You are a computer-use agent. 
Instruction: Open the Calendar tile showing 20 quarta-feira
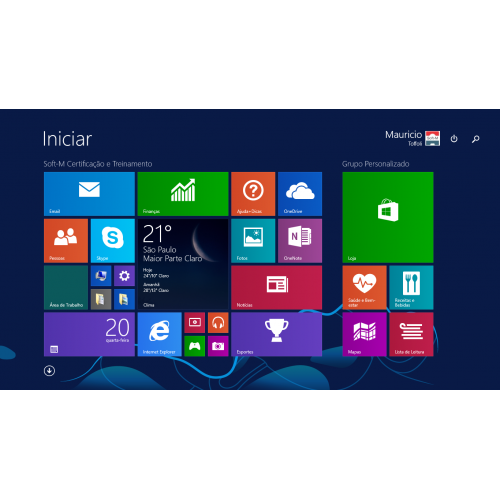(89, 334)
